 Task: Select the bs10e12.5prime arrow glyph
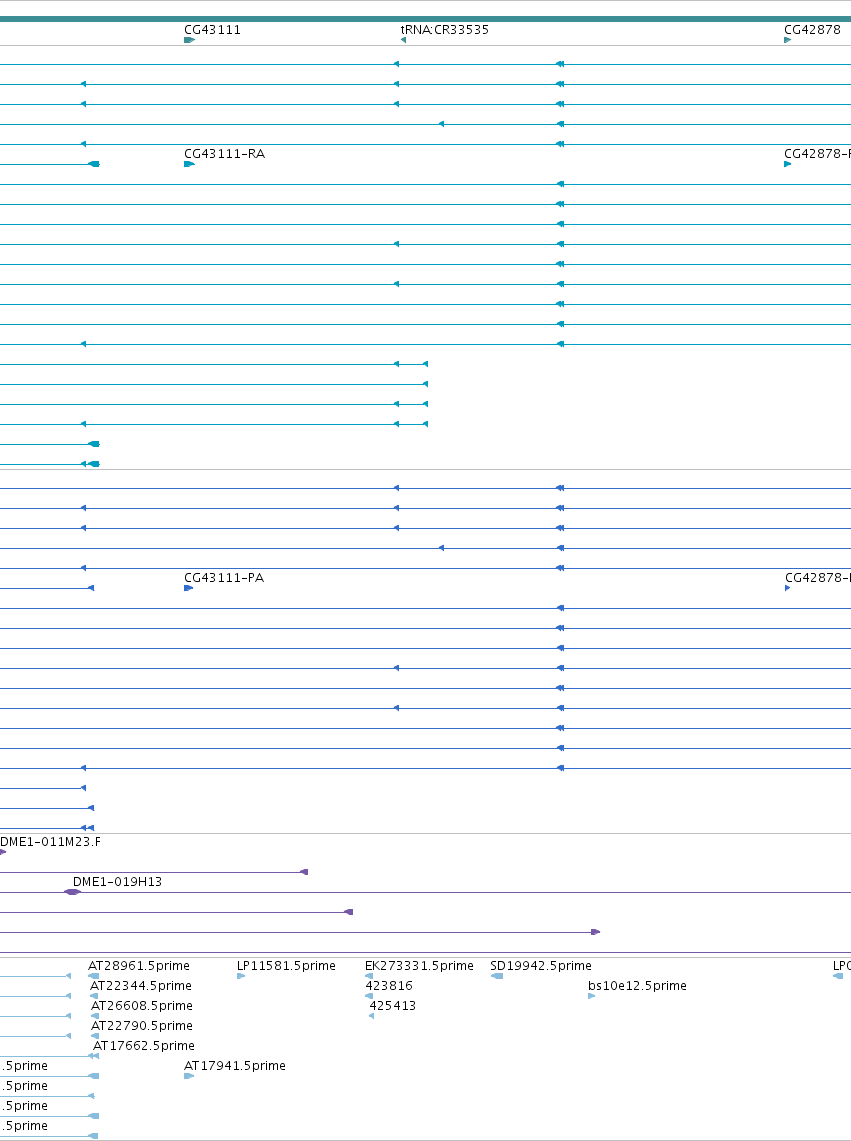[x=592, y=996]
